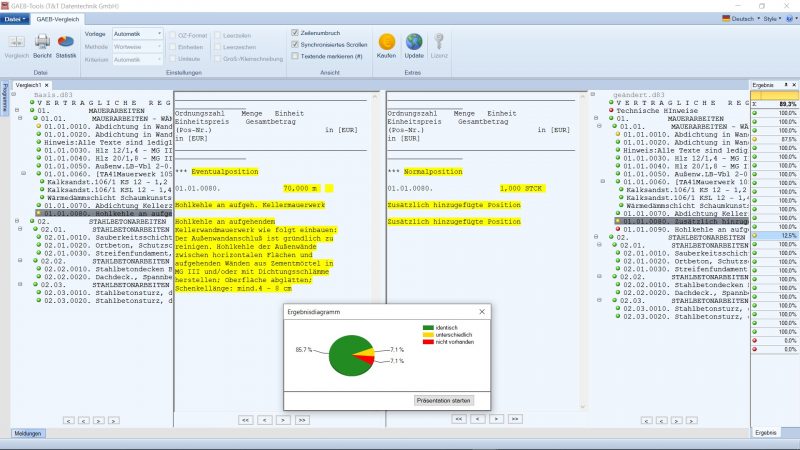The height and width of the screenshot is (450, 800).
Task: Click first navigation arrow under geändert.d83 tree
Action: 646,421
